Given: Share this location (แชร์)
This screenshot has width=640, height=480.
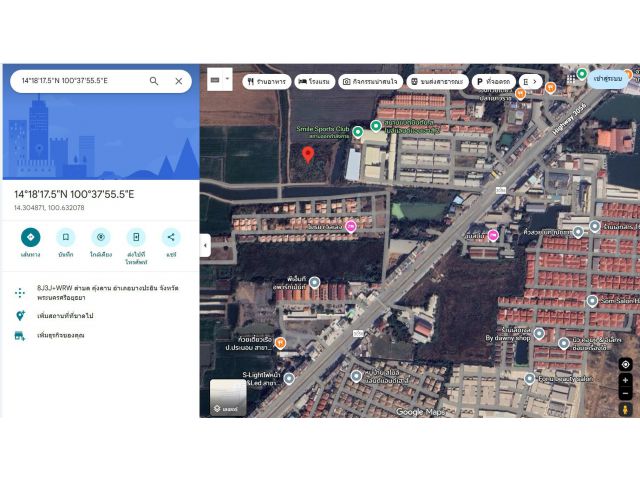Looking at the screenshot, I should [x=171, y=237].
